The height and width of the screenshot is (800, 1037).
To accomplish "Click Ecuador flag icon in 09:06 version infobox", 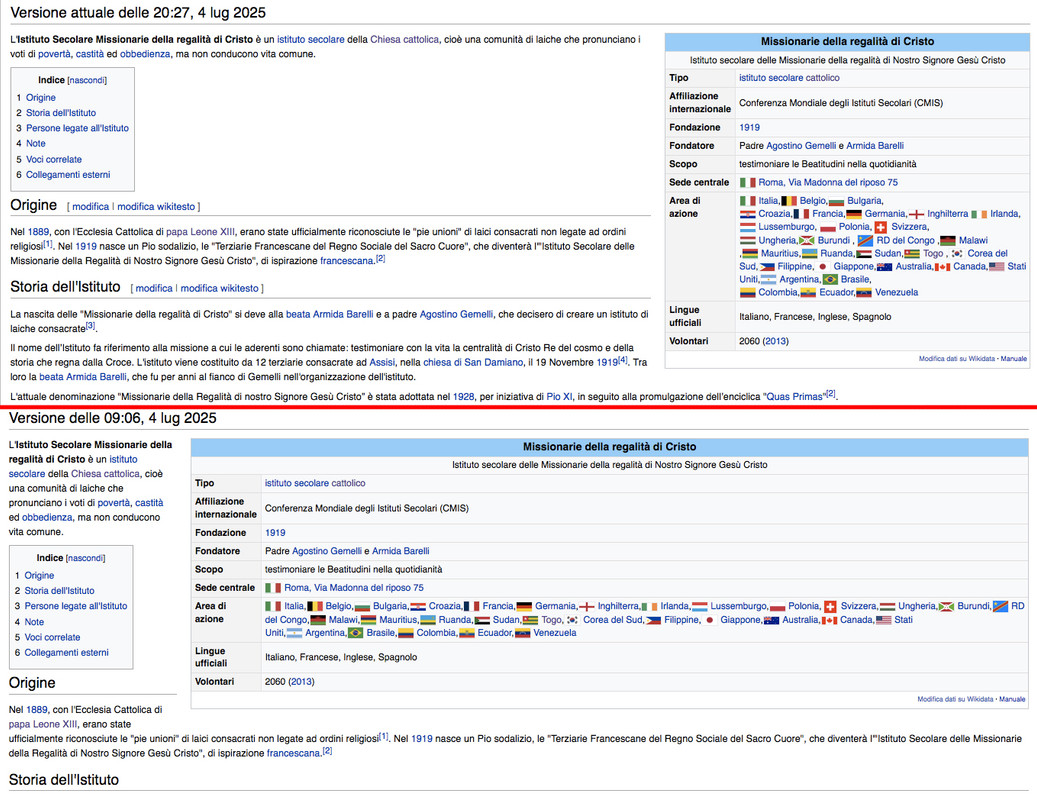I will point(467,633).
